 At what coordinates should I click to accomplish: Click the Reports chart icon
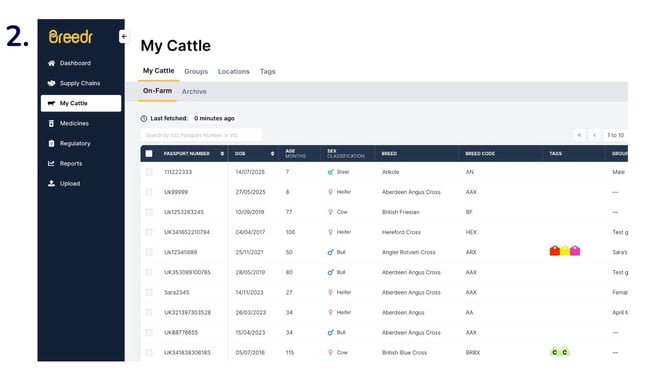51,164
